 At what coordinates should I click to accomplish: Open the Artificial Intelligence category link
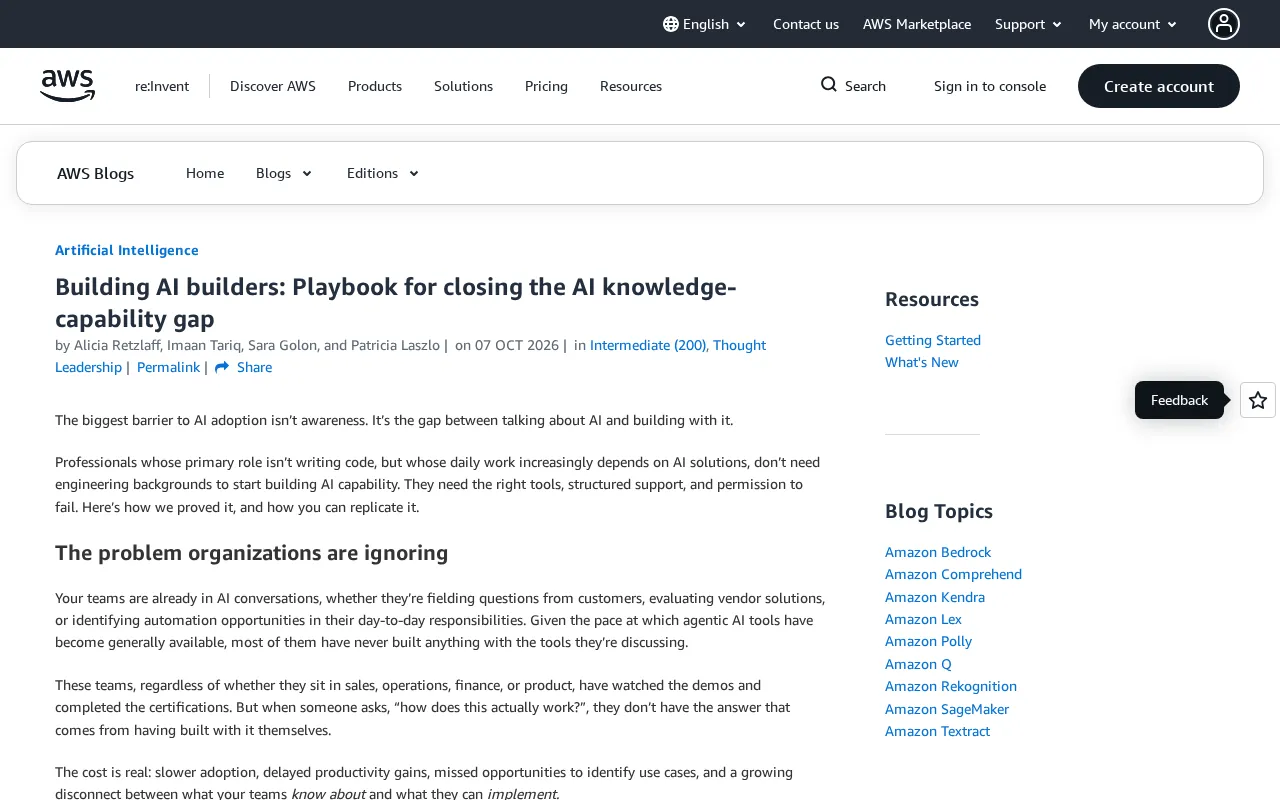point(127,250)
